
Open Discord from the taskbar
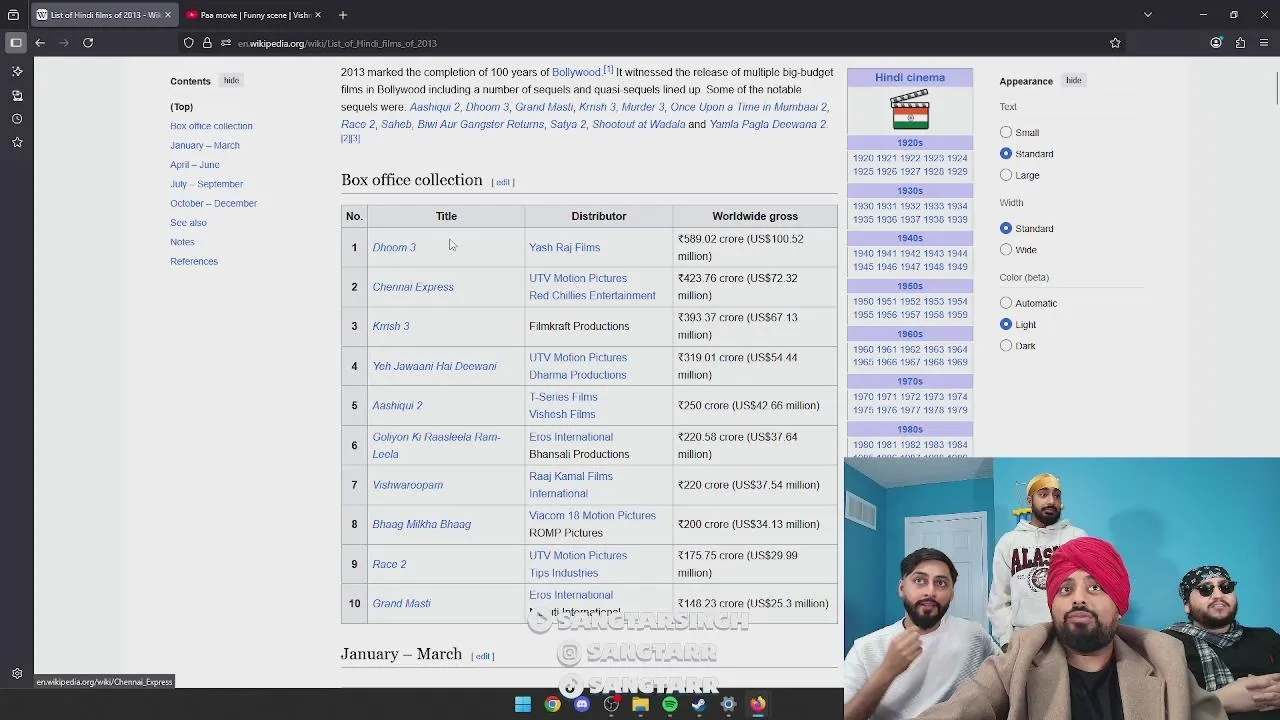(582, 705)
